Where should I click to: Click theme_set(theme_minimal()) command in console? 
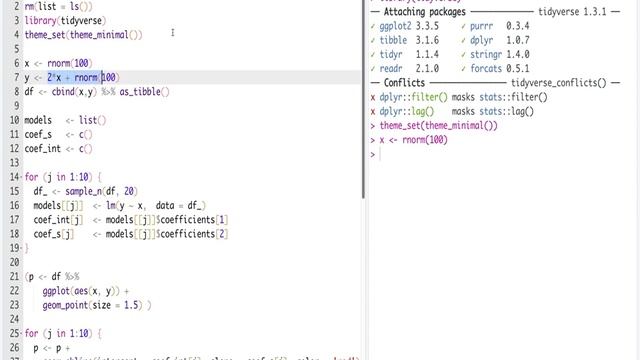coord(438,126)
